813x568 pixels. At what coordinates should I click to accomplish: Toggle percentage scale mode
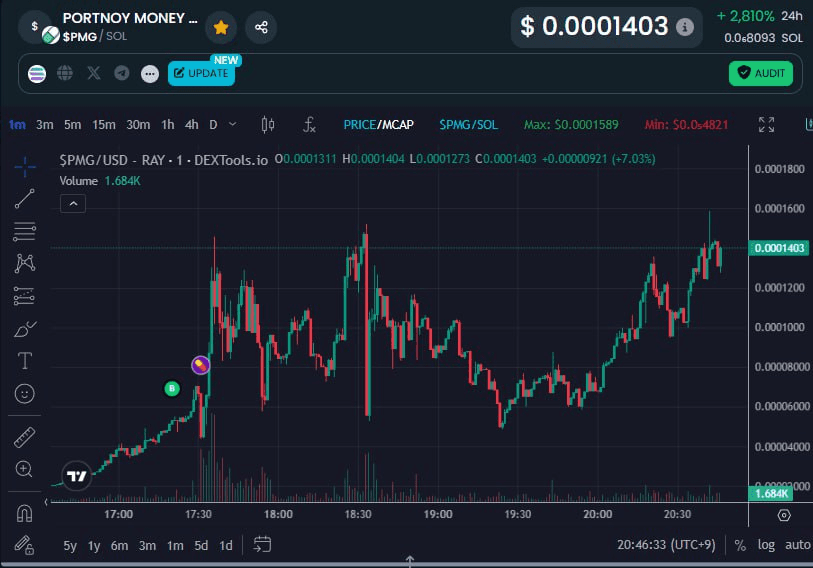click(740, 545)
